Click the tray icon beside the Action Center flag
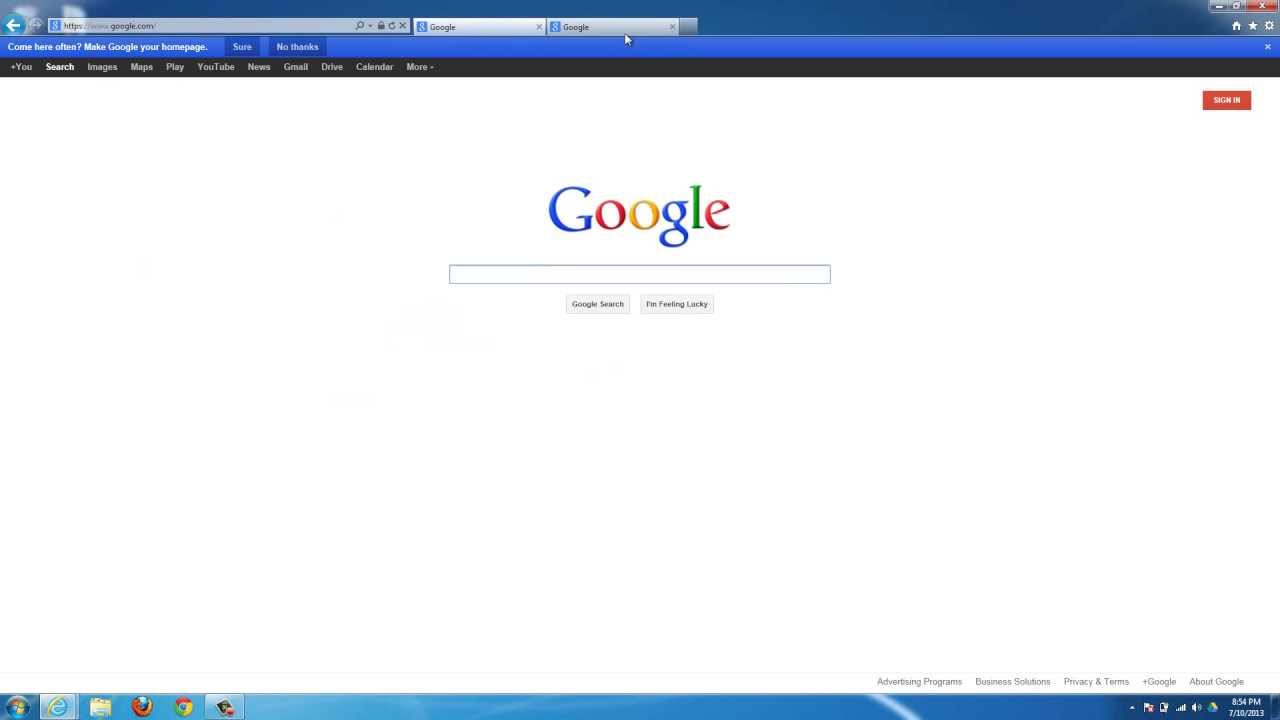 [1164, 708]
